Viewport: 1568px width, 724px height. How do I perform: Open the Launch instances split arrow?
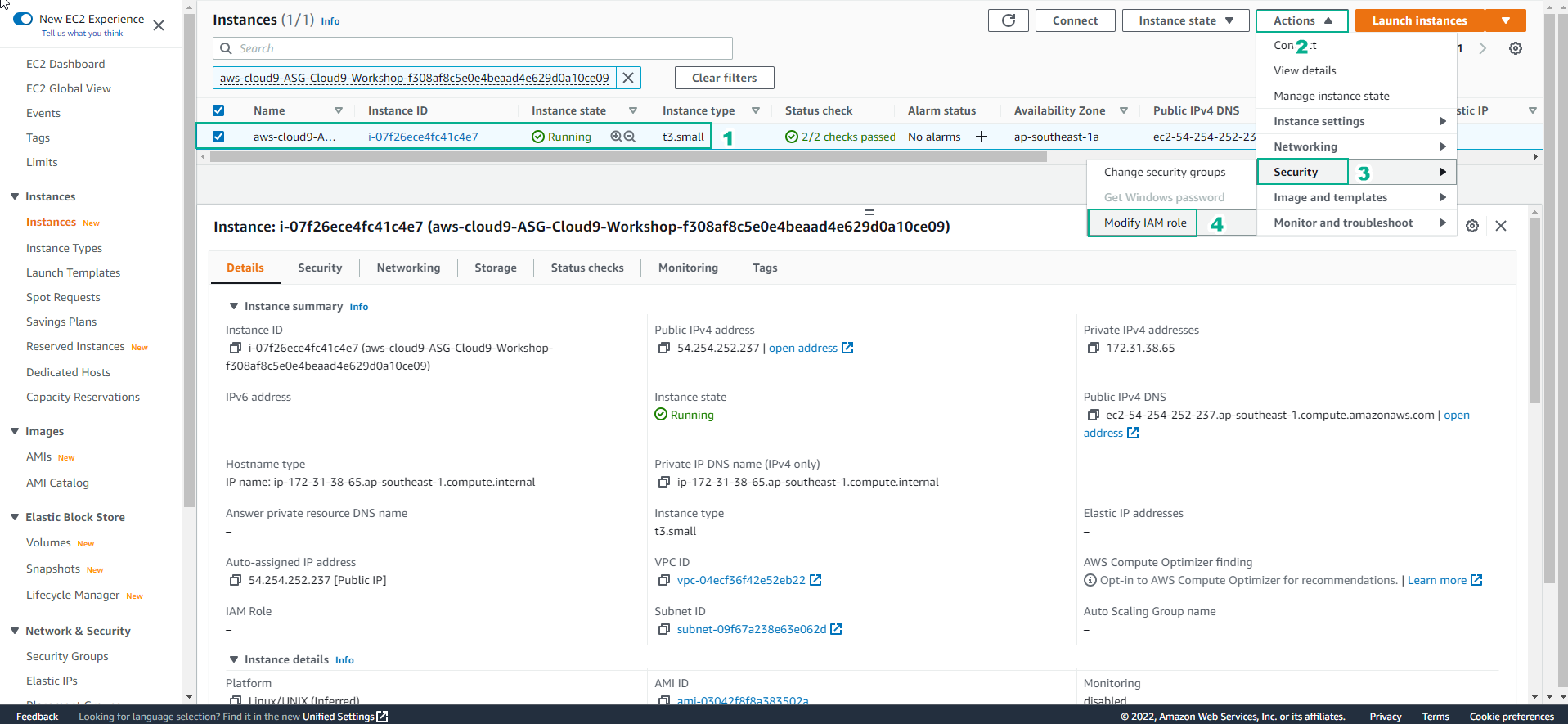point(1506,20)
